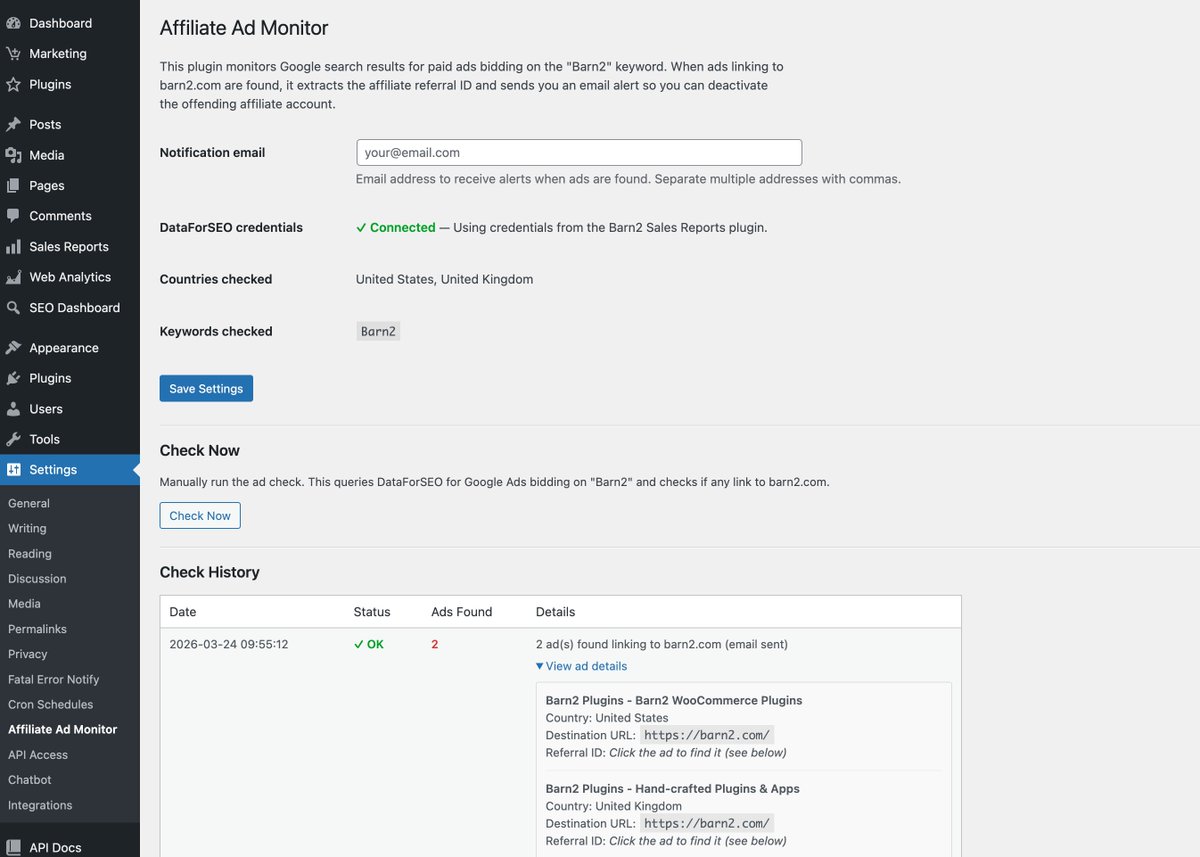Click star icon next to top Plugins
1200x857 pixels.
pyautogui.click(x=13, y=84)
